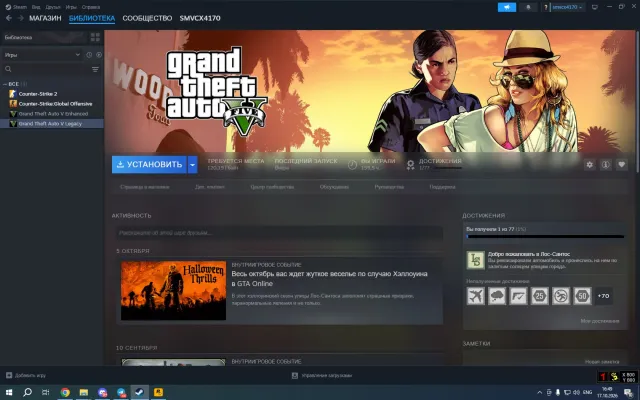Viewport: 640px width, 400px height.
Task: Open File Explorer from the taskbar
Action: pyautogui.click(x=84, y=392)
